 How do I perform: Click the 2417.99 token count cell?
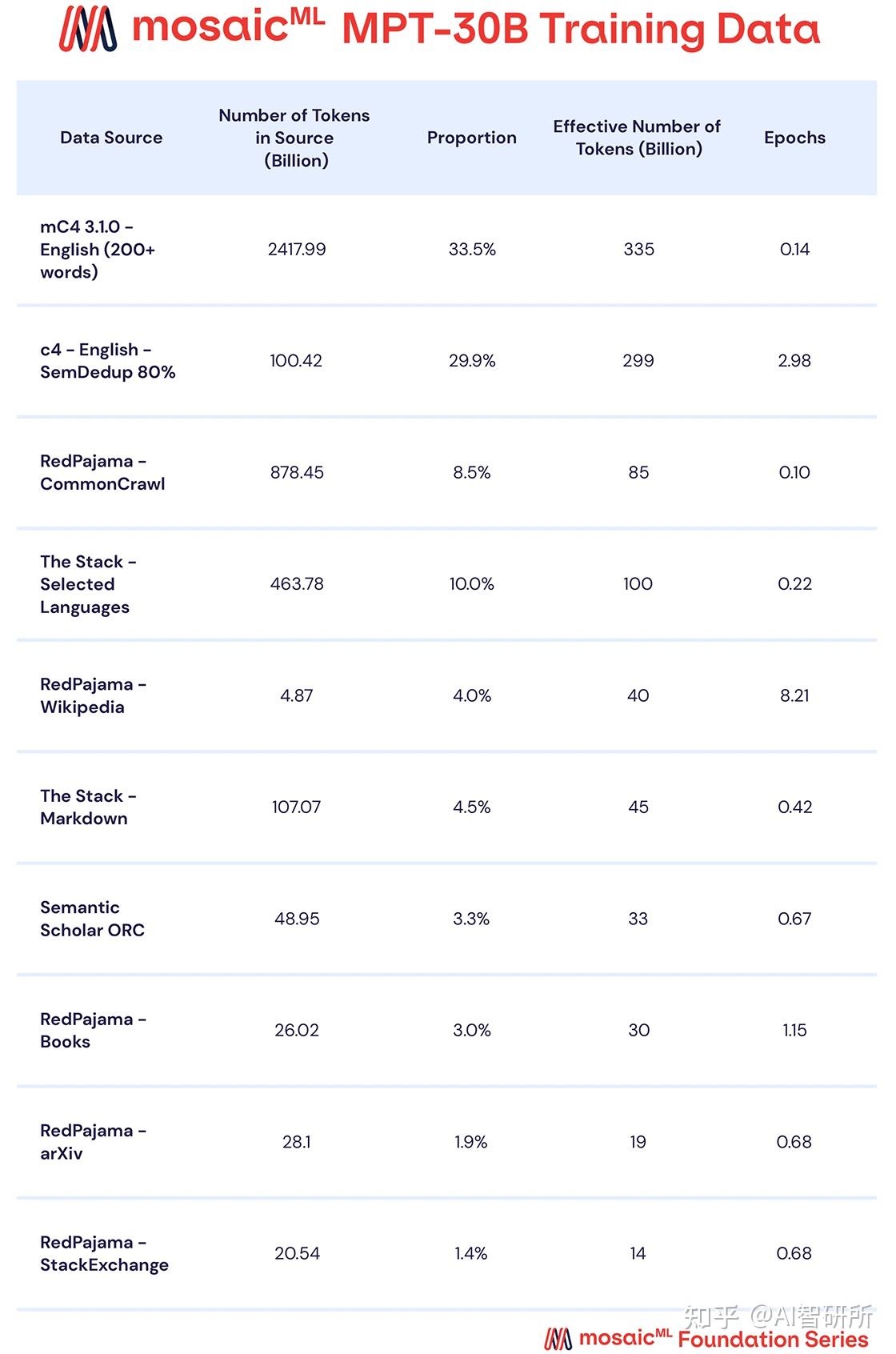pyautogui.click(x=297, y=250)
